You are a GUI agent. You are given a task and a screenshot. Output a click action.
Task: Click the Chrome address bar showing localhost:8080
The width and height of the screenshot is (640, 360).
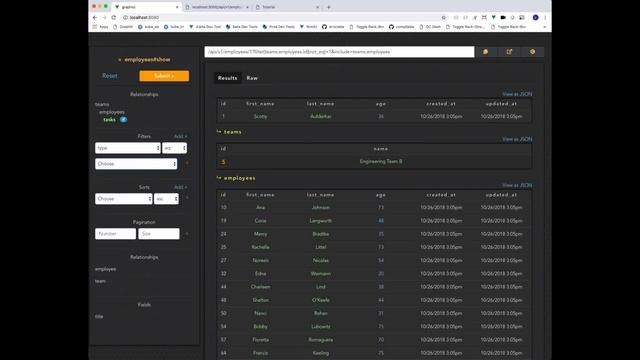(282, 18)
